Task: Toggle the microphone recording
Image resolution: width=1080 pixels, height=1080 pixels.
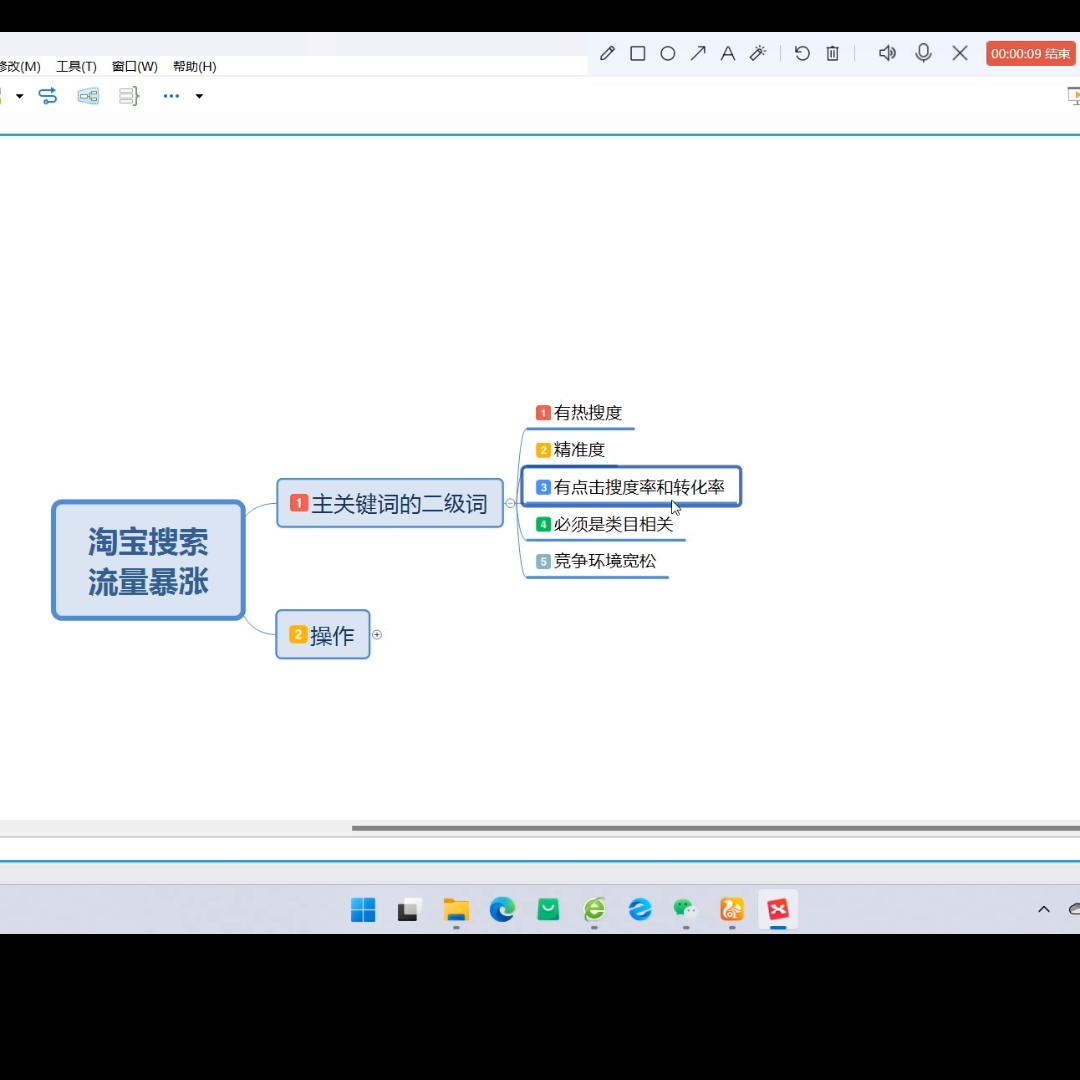Action: 924,53
